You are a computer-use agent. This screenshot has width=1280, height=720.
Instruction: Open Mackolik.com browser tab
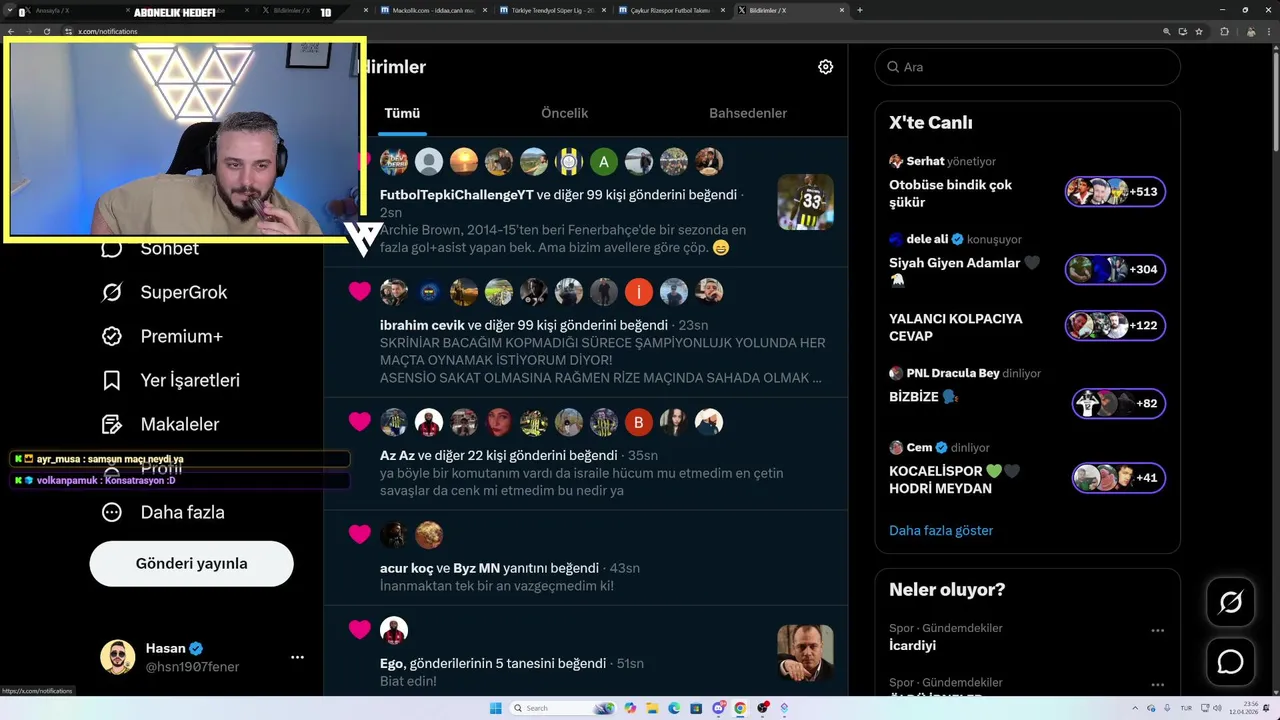point(432,10)
